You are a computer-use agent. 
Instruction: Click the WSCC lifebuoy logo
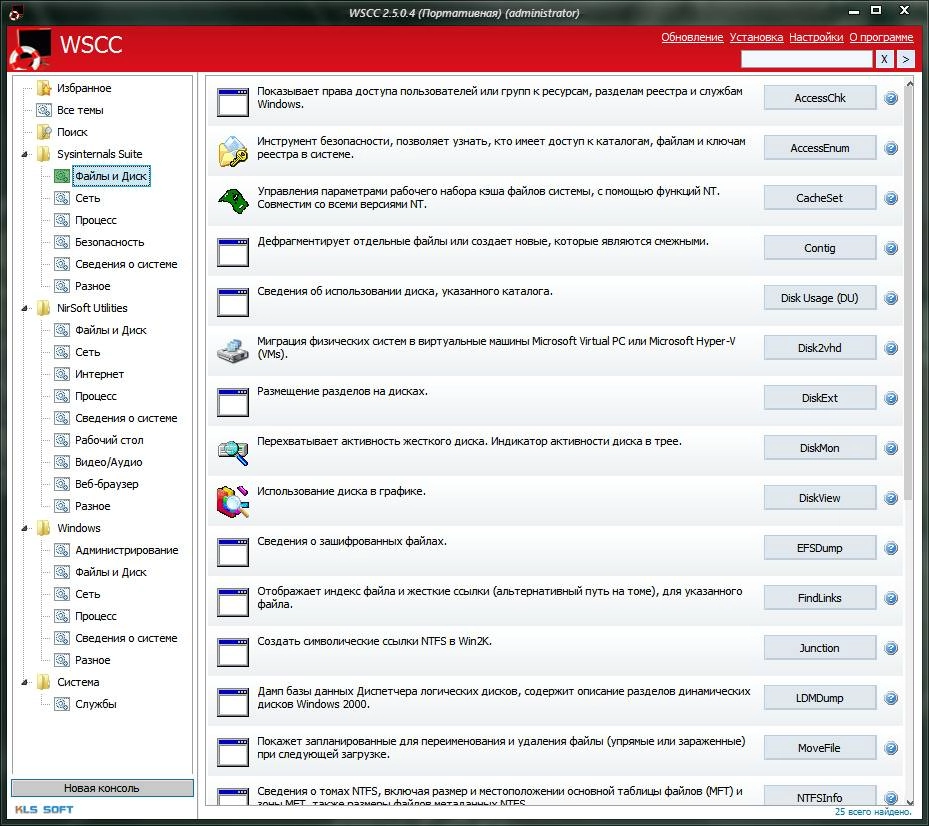pyautogui.click(x=30, y=49)
